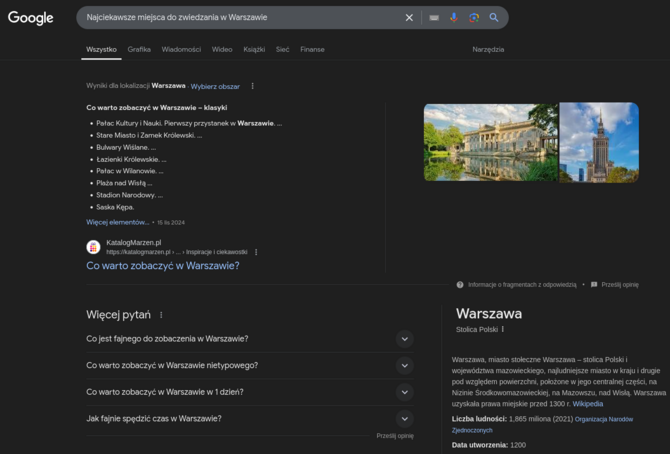Click the Data utworzenia label
Viewport: 670px width, 454px height.
pyautogui.click(x=480, y=445)
